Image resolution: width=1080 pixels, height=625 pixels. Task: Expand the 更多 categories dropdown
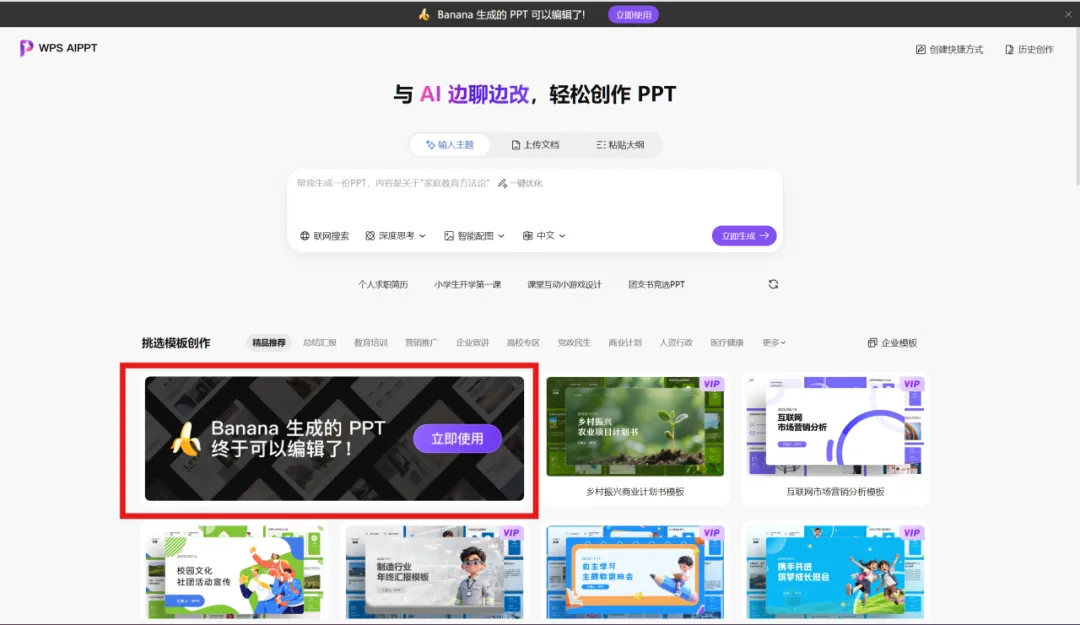773,342
